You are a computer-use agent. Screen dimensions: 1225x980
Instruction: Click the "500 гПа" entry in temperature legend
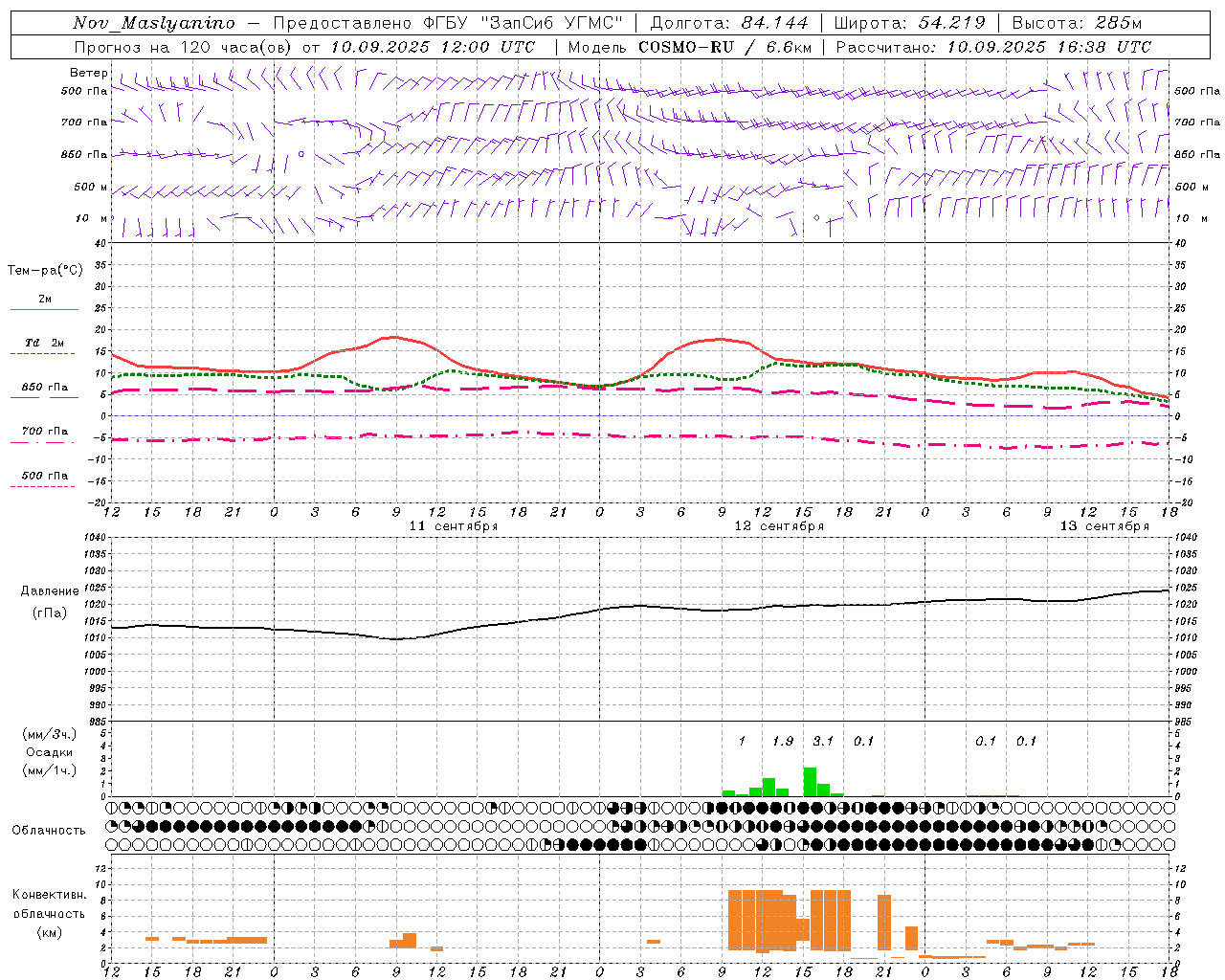45,475
